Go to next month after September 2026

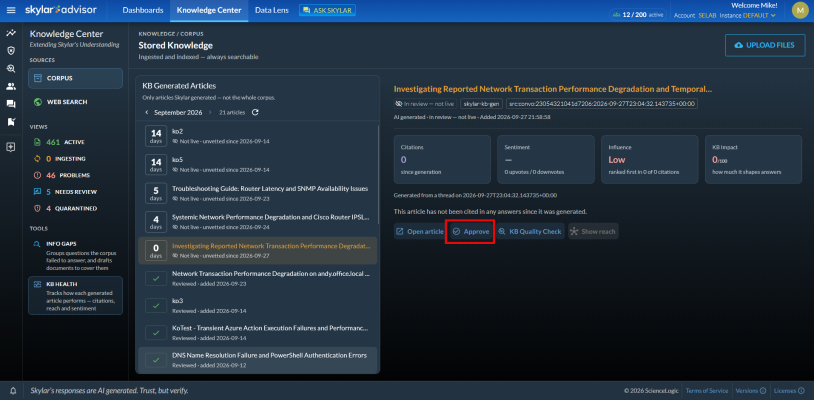210,112
